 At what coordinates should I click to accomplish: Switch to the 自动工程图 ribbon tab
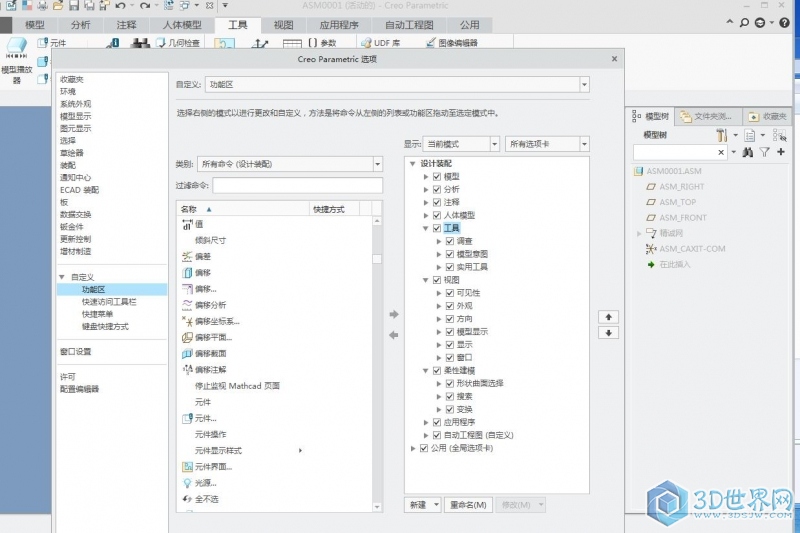tap(409, 24)
